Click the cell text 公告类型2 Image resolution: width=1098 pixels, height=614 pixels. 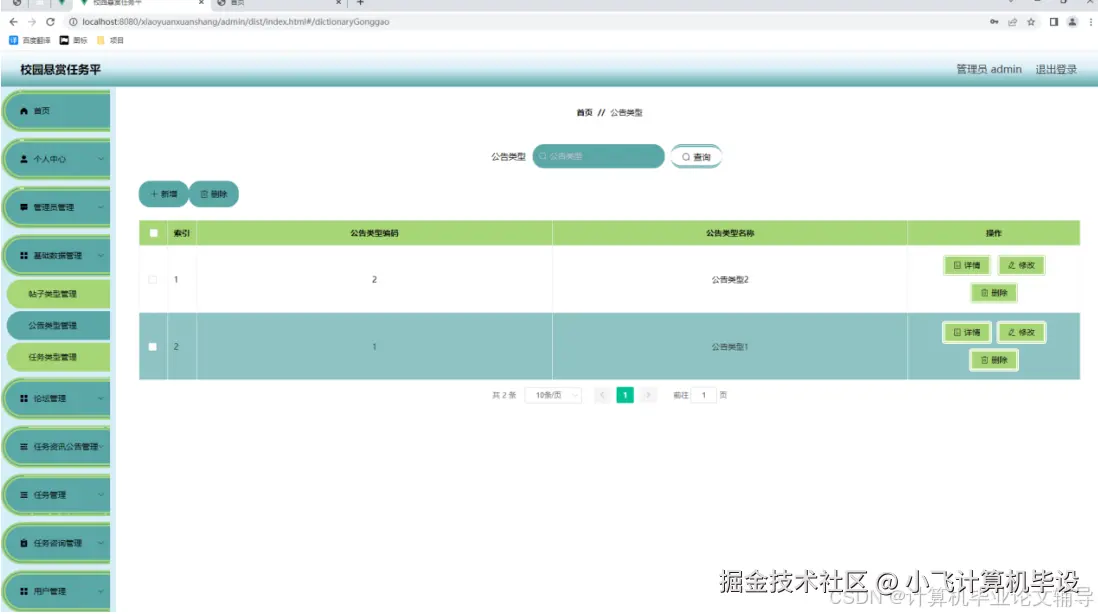click(x=730, y=279)
